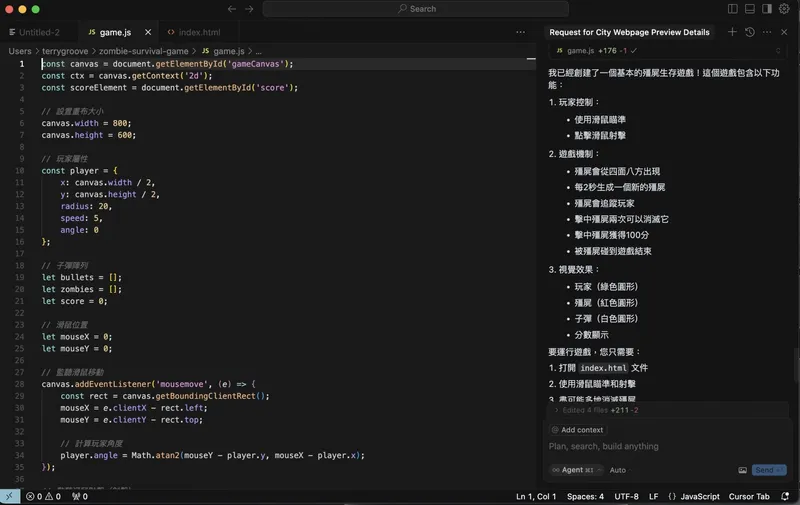Toggle the AI side pane layout icon

pyautogui.click(x=768, y=9)
